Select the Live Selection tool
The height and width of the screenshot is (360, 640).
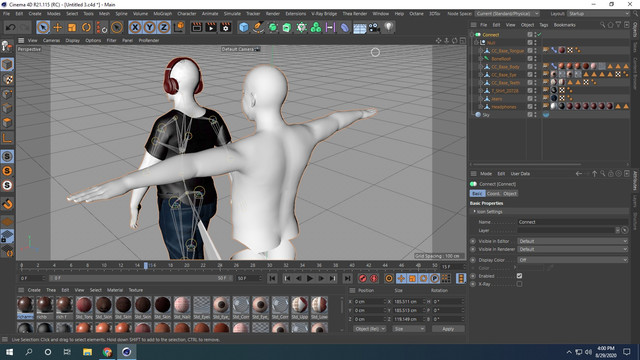[x=43, y=27]
